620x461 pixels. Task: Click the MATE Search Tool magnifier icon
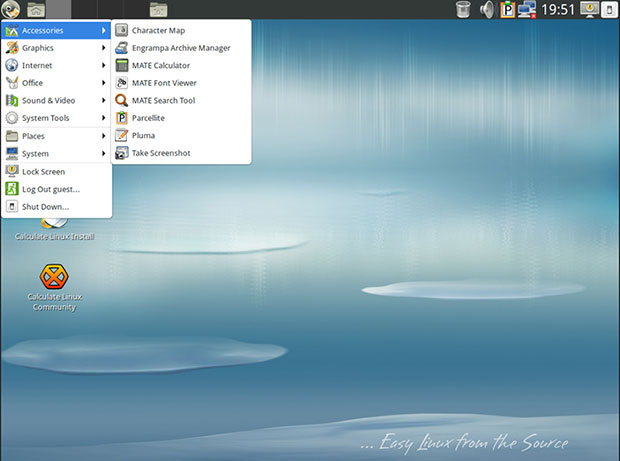(121, 100)
